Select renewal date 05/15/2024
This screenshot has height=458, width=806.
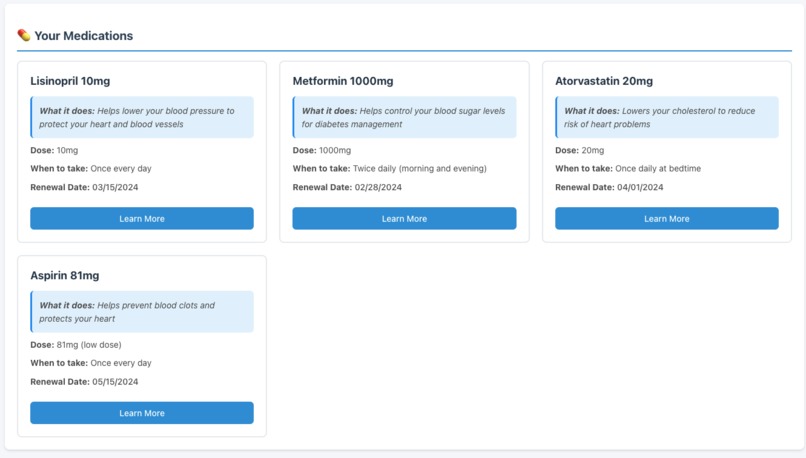(x=115, y=381)
